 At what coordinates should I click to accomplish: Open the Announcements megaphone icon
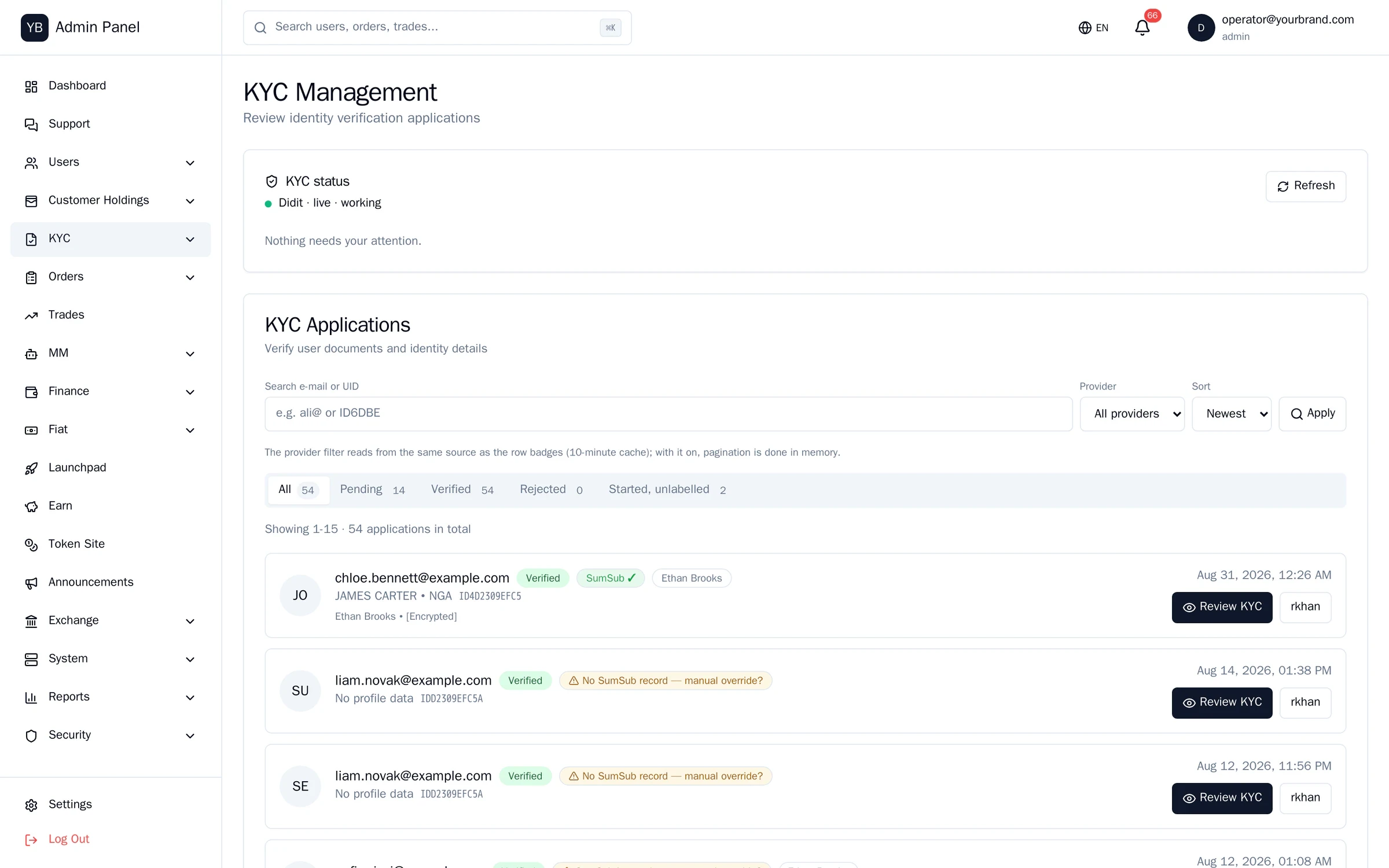31,583
